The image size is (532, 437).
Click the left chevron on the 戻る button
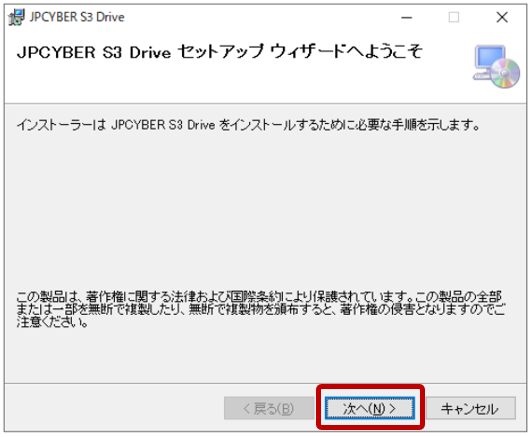pyautogui.click(x=247, y=408)
